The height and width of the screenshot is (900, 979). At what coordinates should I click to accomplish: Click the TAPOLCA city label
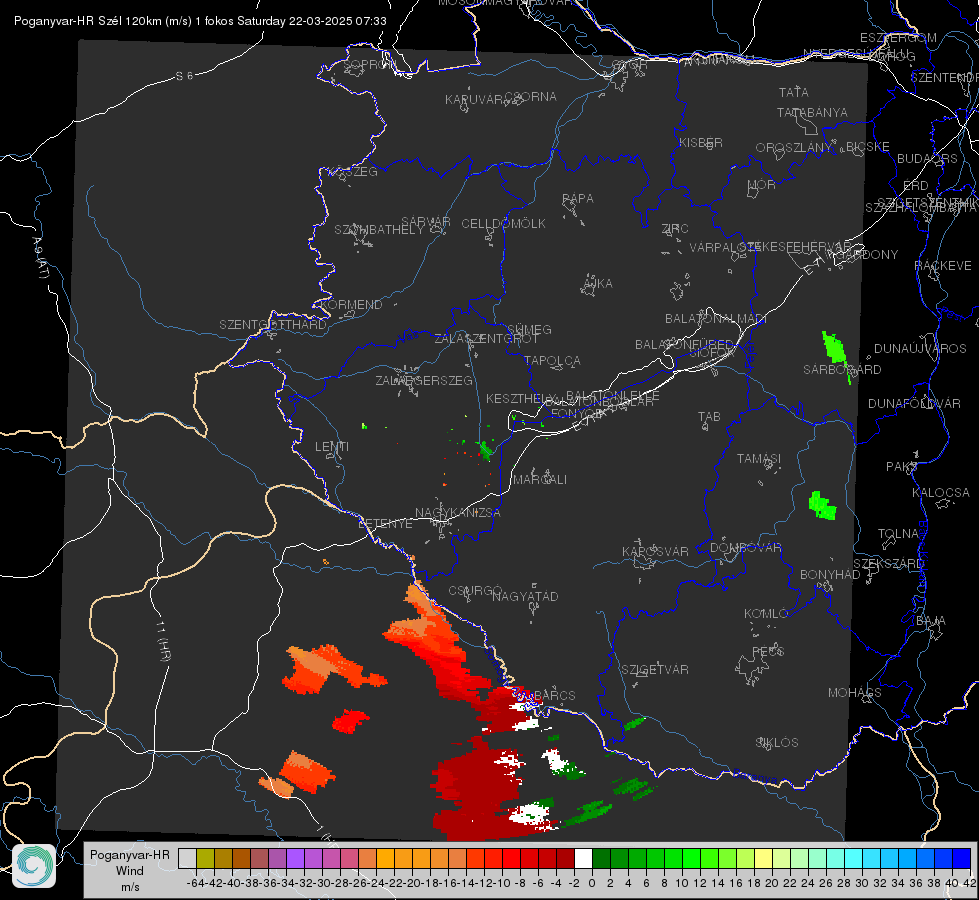coord(552,360)
